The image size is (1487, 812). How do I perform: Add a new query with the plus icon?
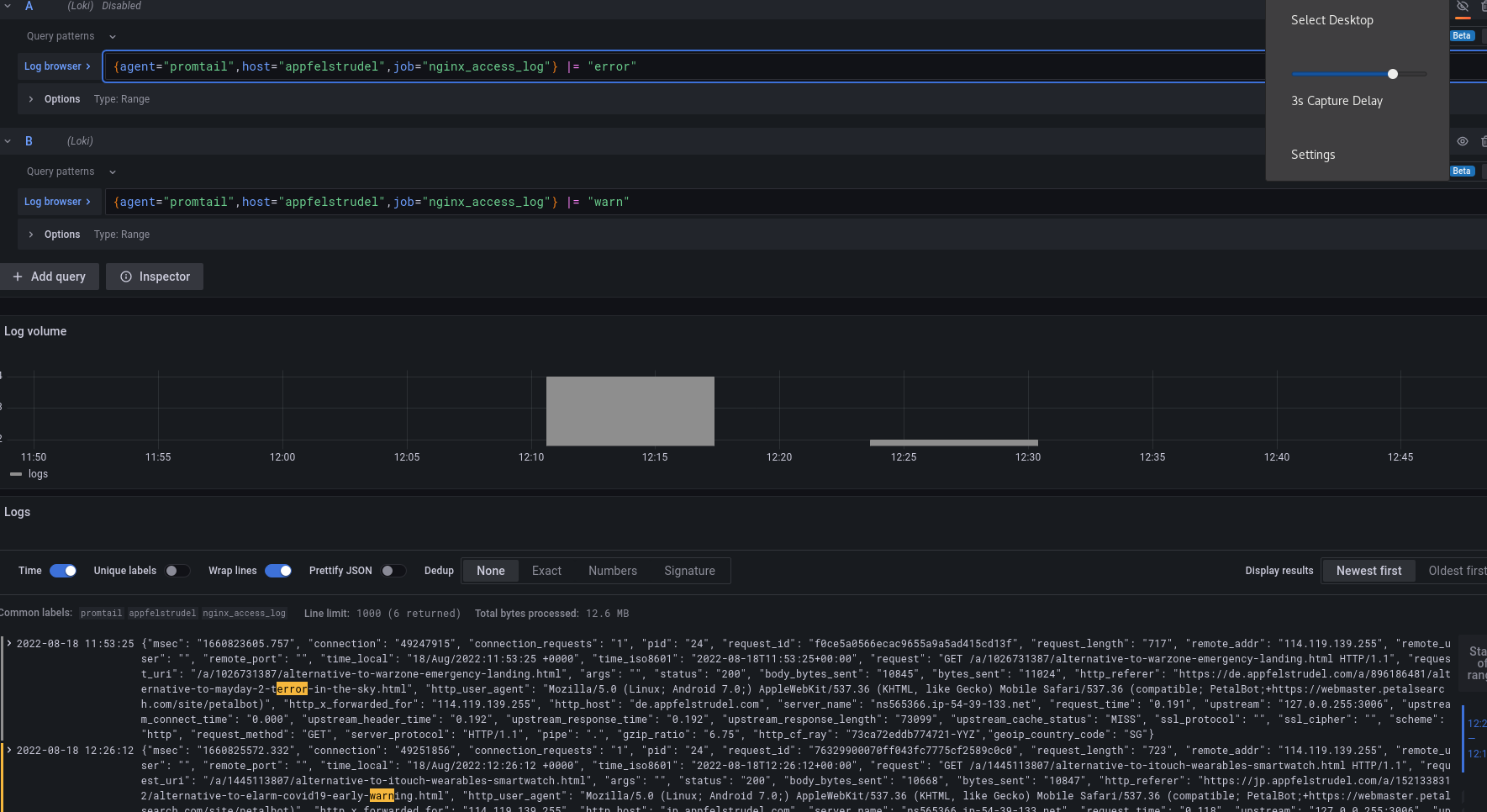[50, 276]
